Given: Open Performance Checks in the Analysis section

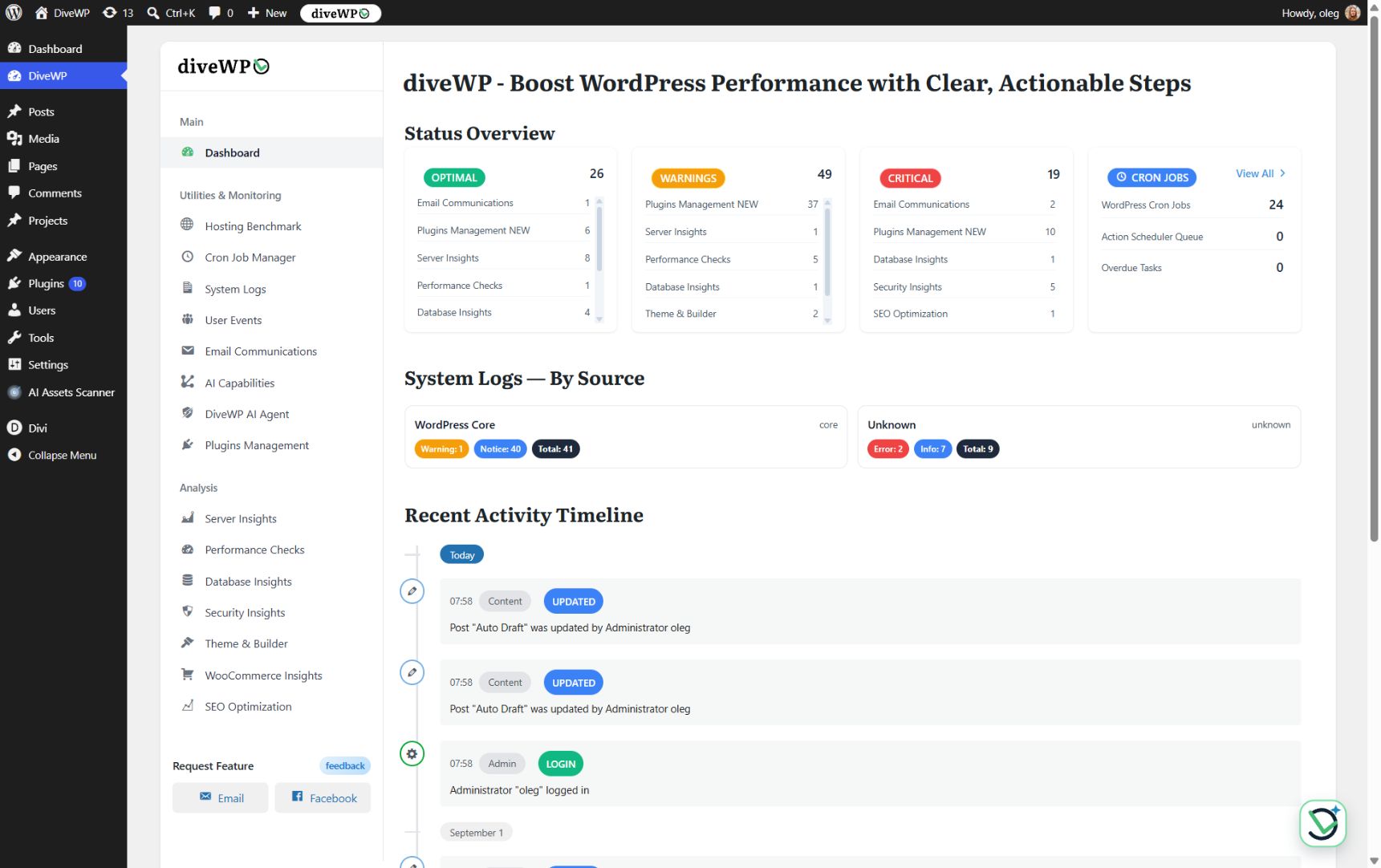Looking at the screenshot, I should [x=271, y=550].
